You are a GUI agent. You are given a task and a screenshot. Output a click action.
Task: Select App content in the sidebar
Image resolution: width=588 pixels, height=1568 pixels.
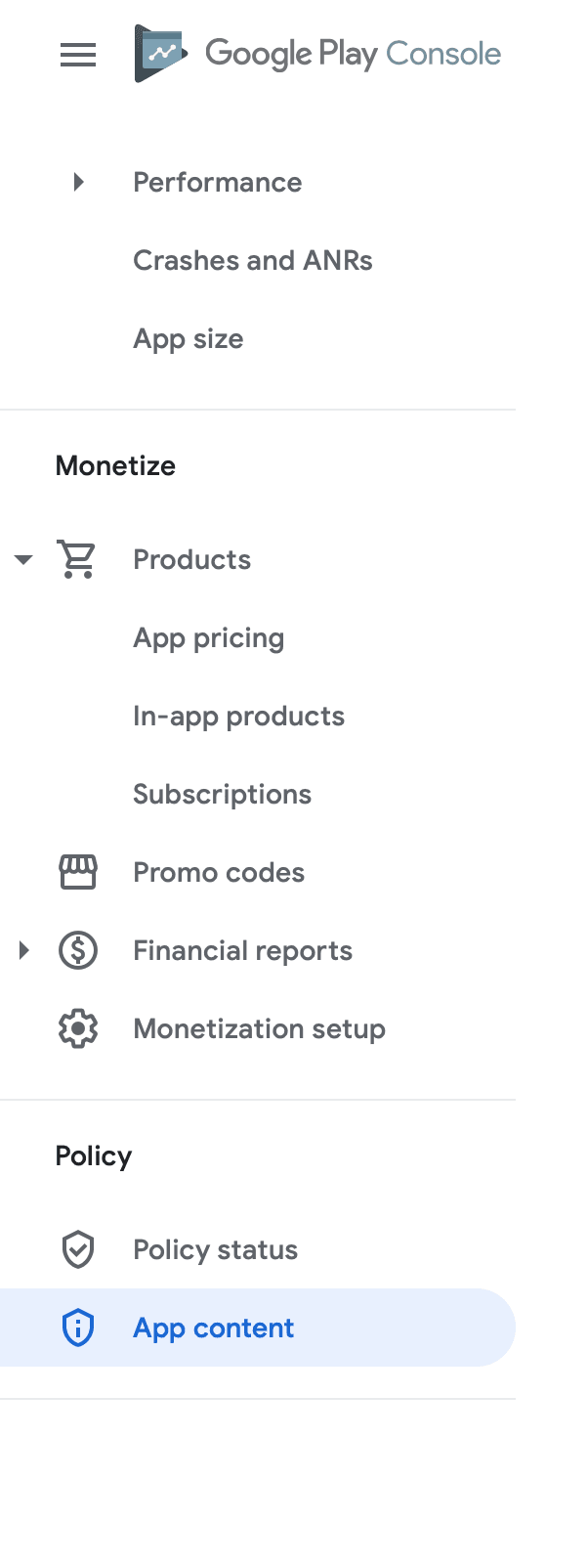[213, 1328]
